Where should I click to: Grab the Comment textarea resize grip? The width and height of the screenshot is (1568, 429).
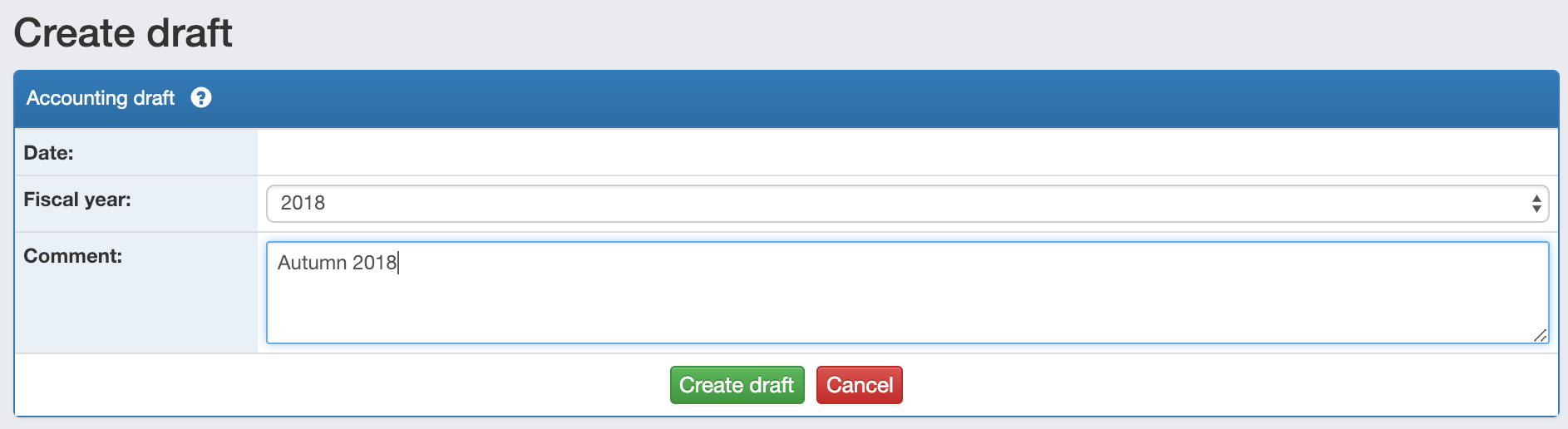[x=1540, y=335]
